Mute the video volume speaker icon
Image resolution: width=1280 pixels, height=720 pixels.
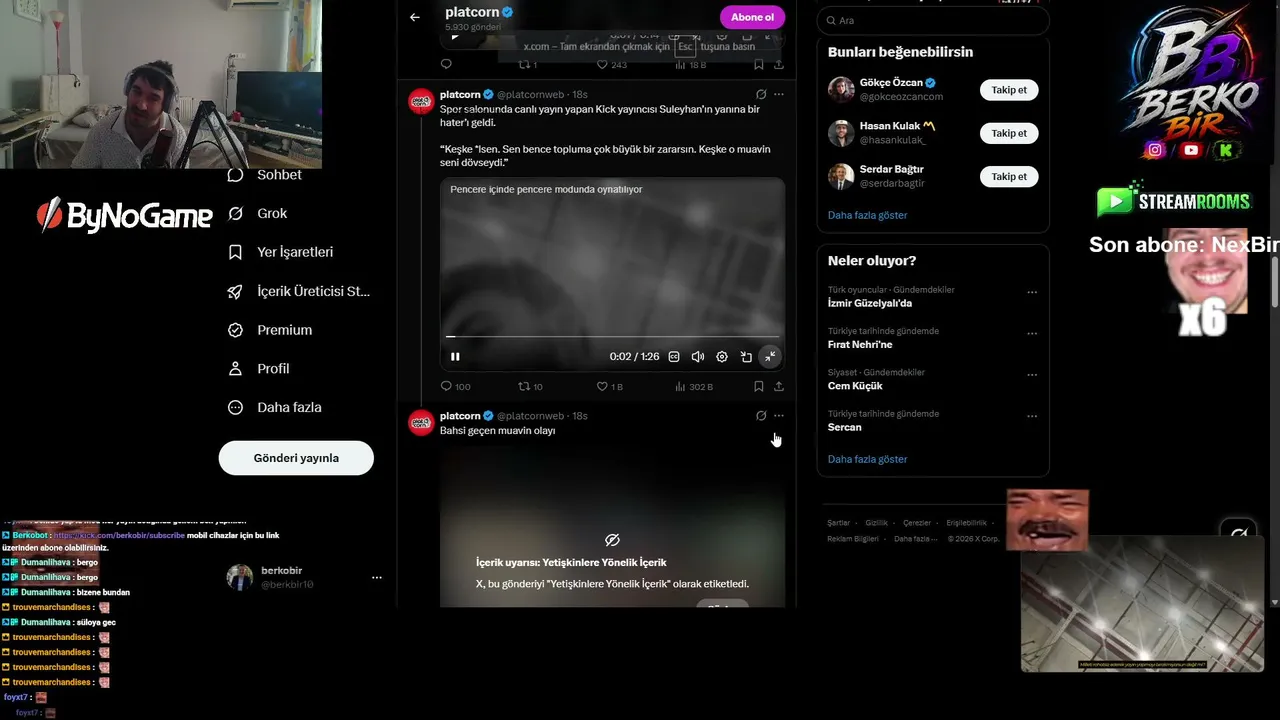(698, 357)
